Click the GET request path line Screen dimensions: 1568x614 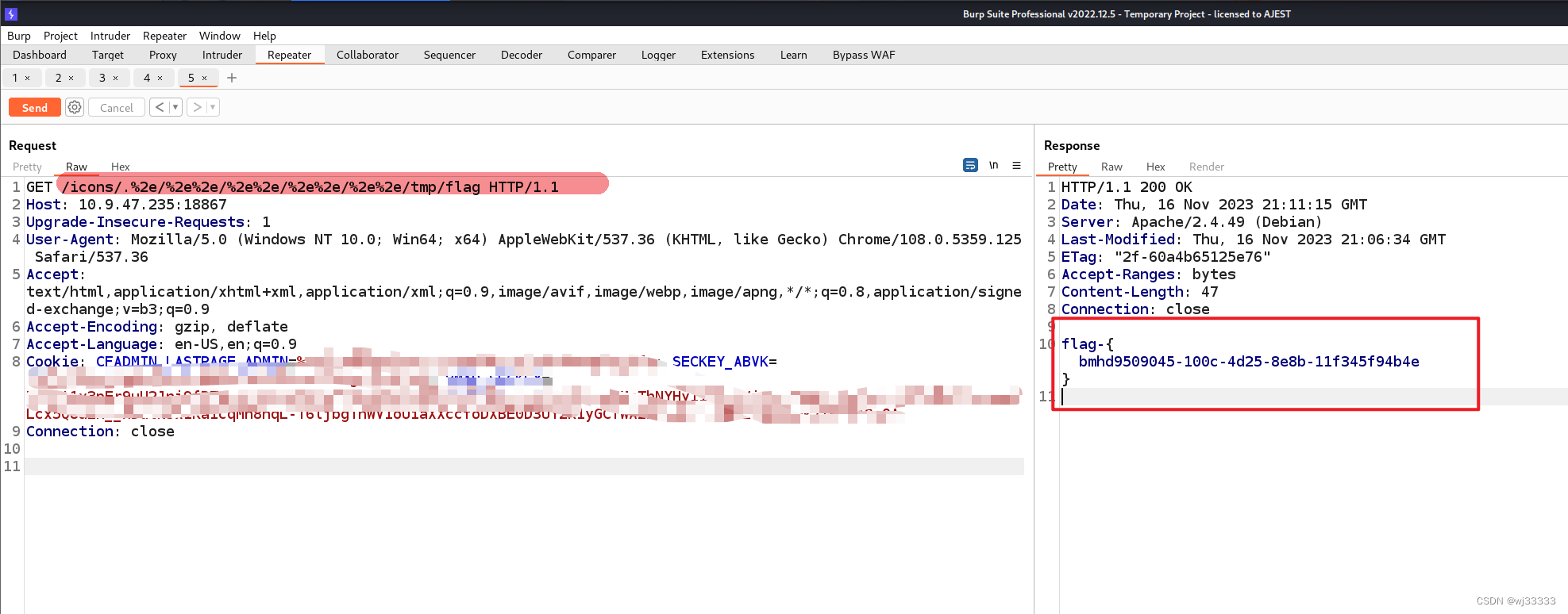click(x=292, y=187)
